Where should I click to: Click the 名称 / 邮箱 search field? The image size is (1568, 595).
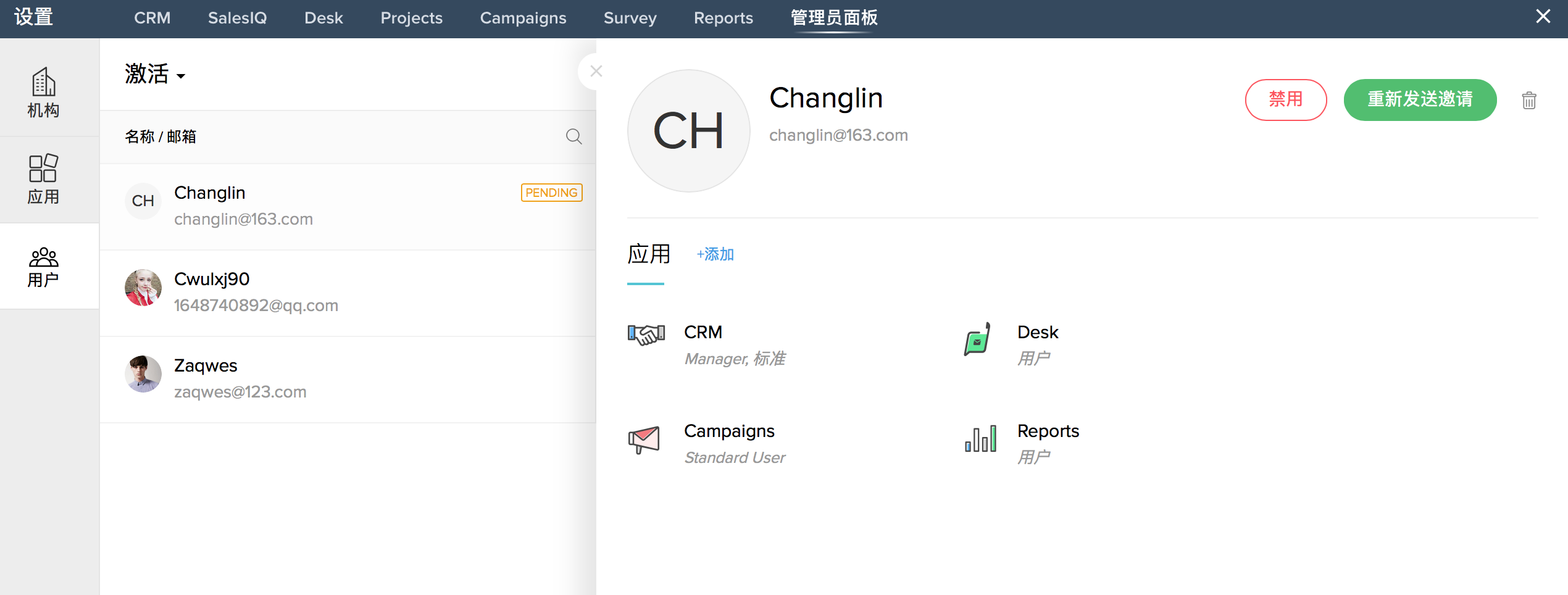(x=340, y=136)
